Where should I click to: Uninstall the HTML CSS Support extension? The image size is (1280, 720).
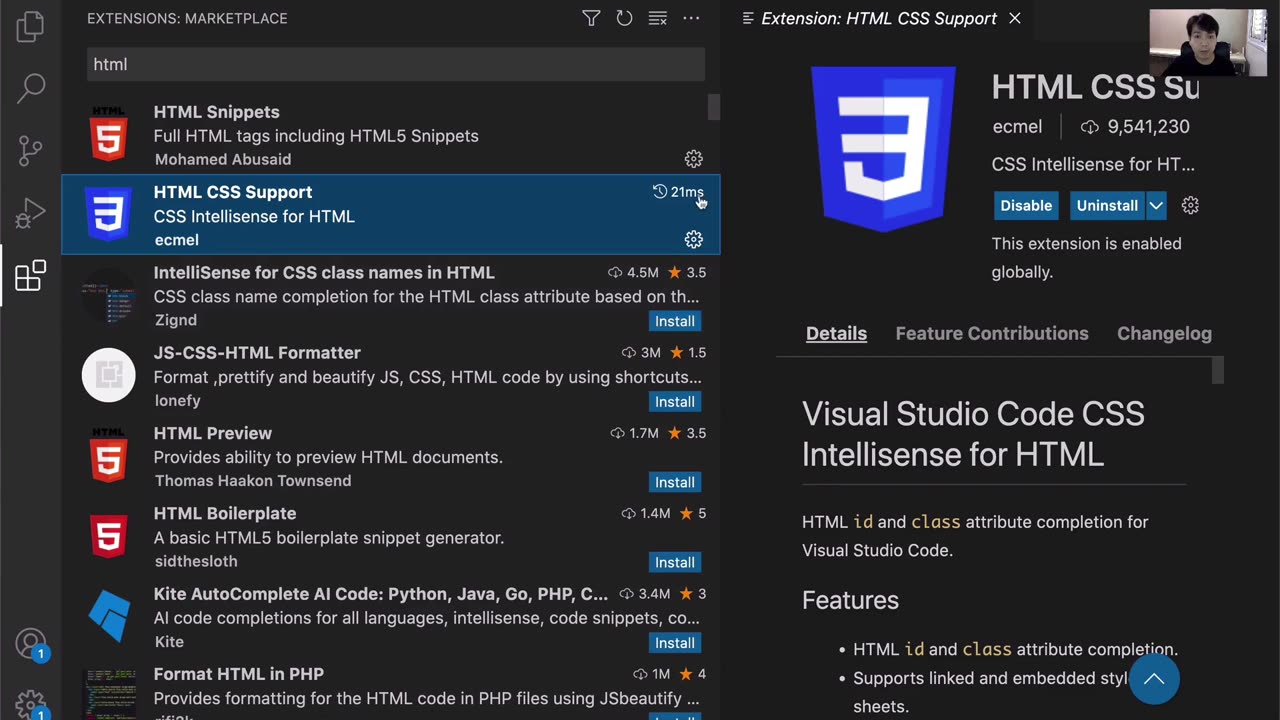point(1107,205)
